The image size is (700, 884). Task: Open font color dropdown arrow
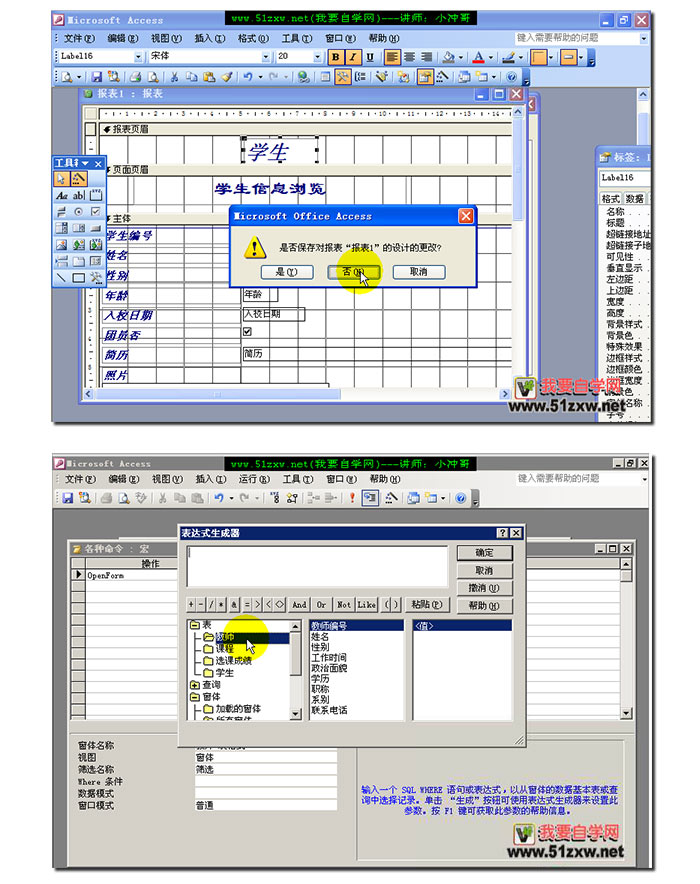491,57
